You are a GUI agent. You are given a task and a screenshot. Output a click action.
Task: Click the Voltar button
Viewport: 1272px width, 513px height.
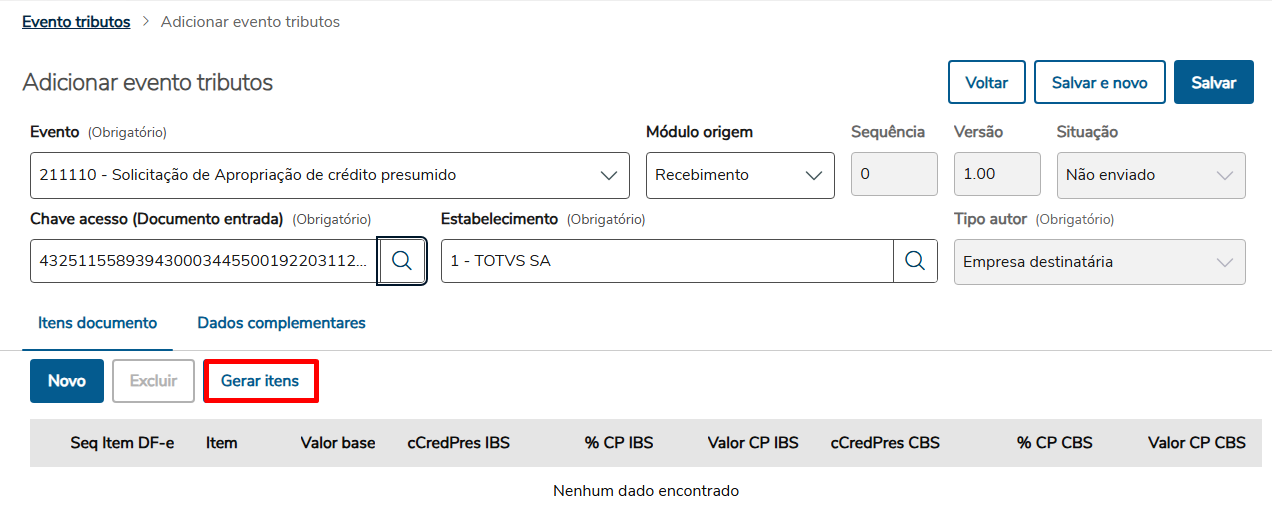987,83
